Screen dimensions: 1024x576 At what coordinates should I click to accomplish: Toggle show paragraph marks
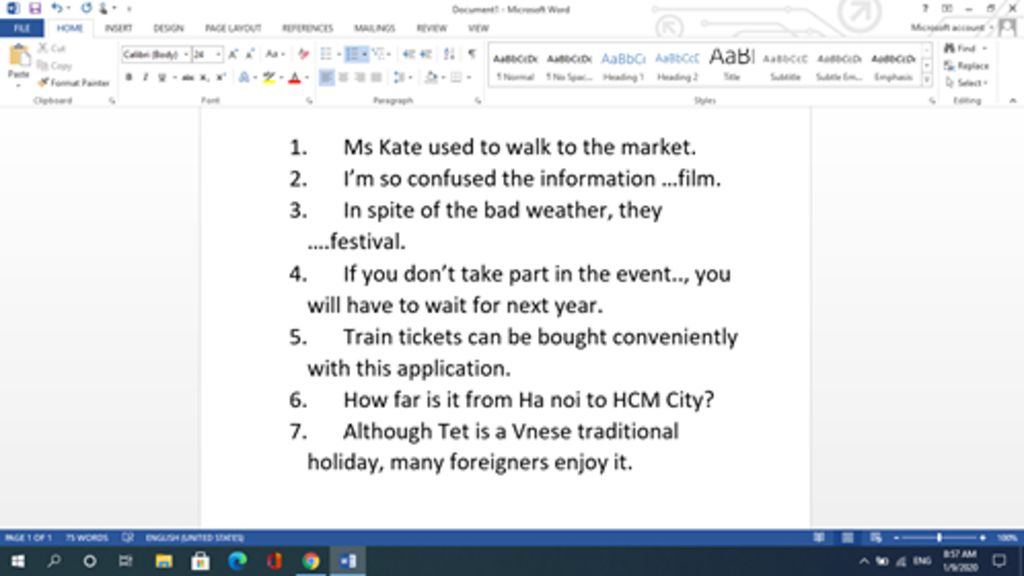(472, 54)
